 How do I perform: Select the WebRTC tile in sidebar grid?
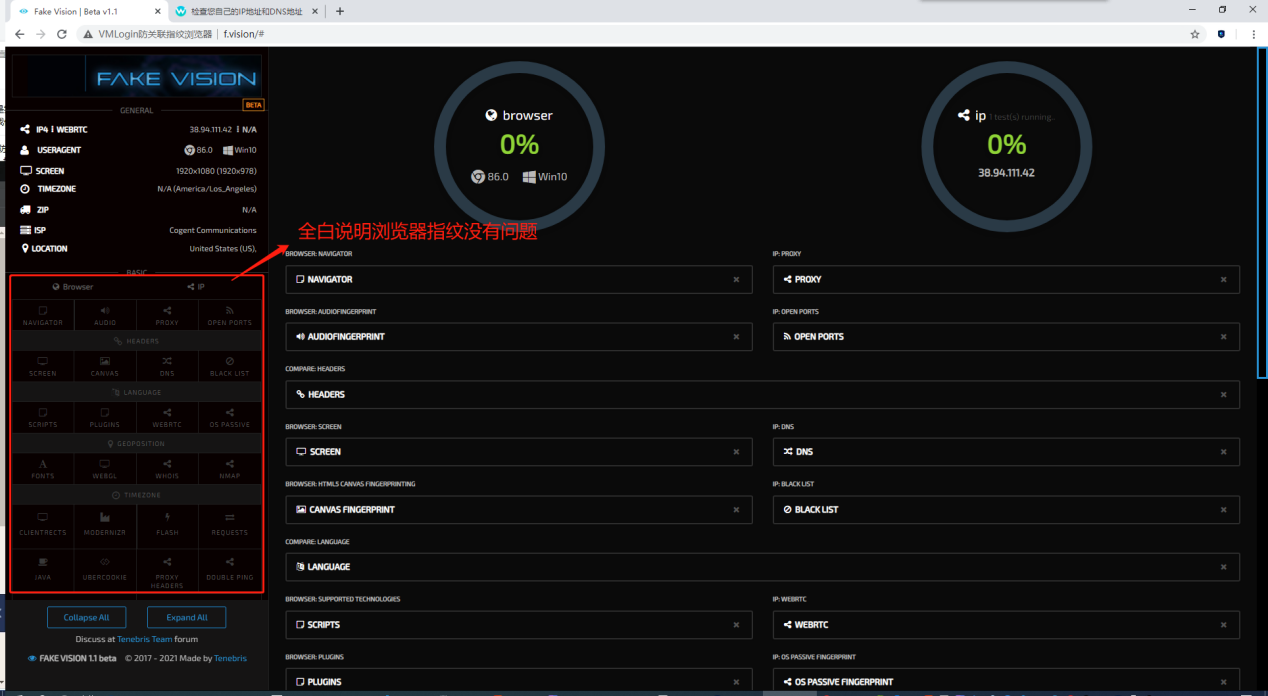[x=167, y=417]
